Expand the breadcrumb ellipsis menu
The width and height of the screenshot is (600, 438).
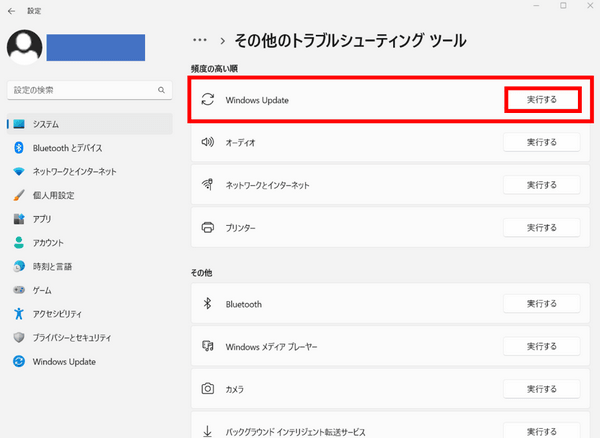tap(200, 40)
